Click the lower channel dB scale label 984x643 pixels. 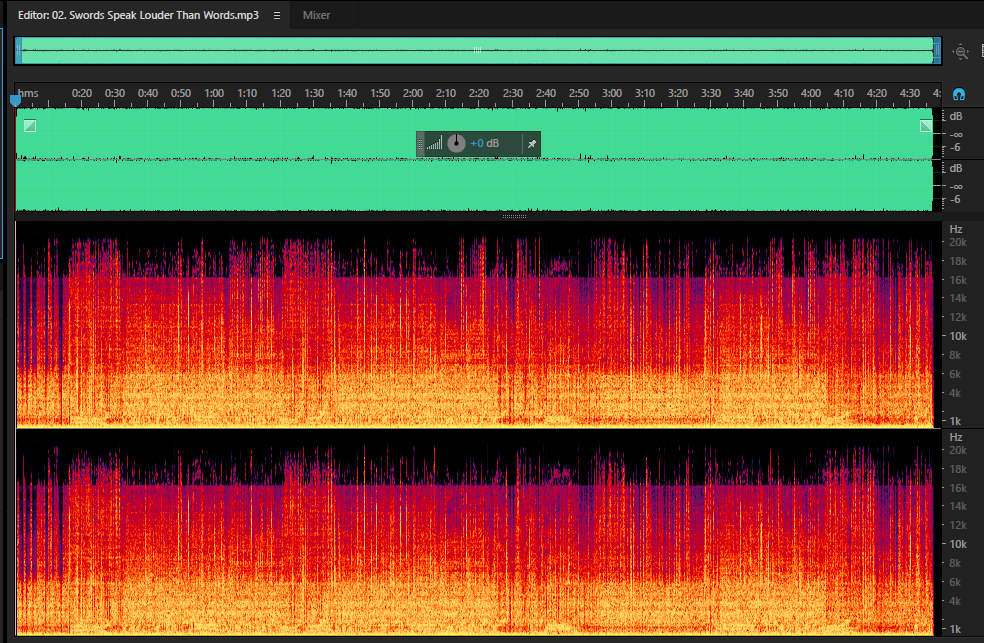coord(956,169)
